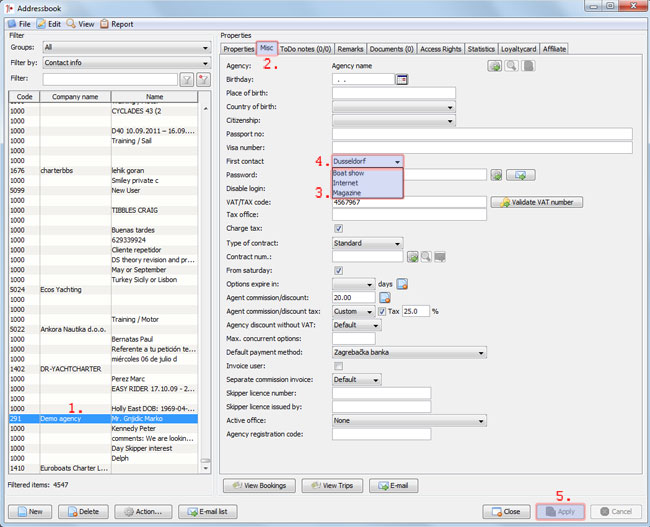Toggle the From saturday checkbox
The height and width of the screenshot is (527, 650).
click(x=338, y=270)
